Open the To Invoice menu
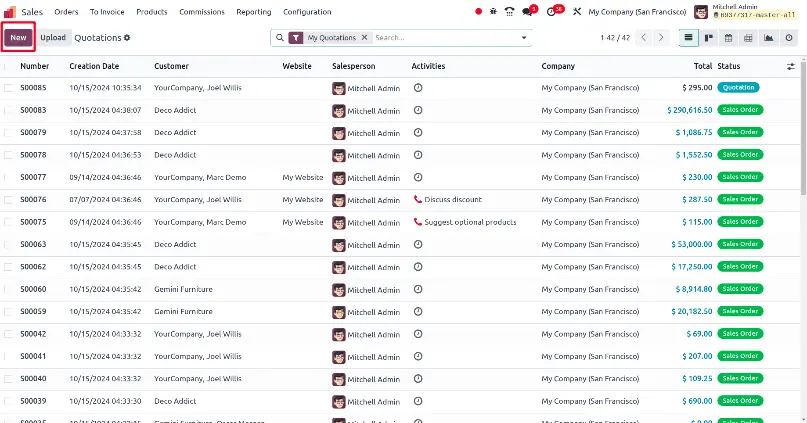This screenshot has height=423, width=807. click(107, 12)
